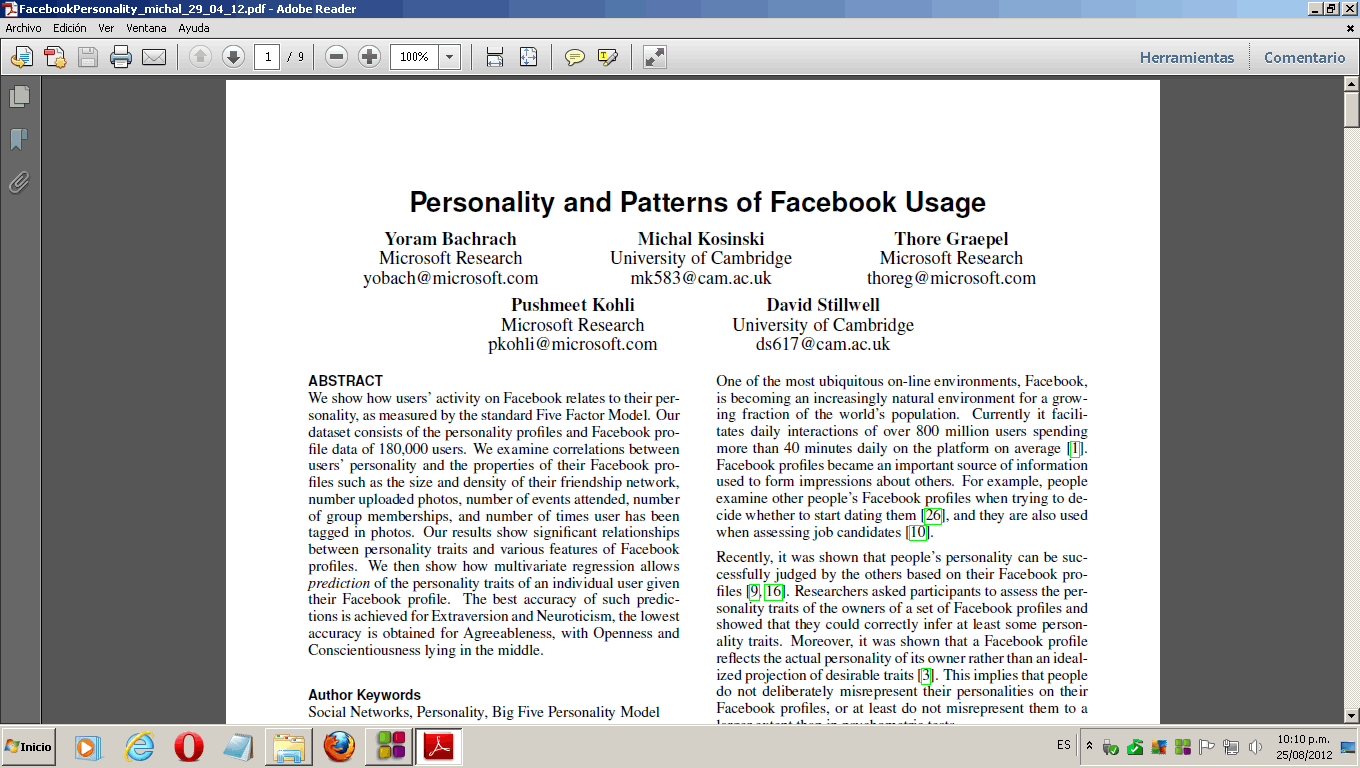Launch Internet Explorer from taskbar

pos(139,747)
